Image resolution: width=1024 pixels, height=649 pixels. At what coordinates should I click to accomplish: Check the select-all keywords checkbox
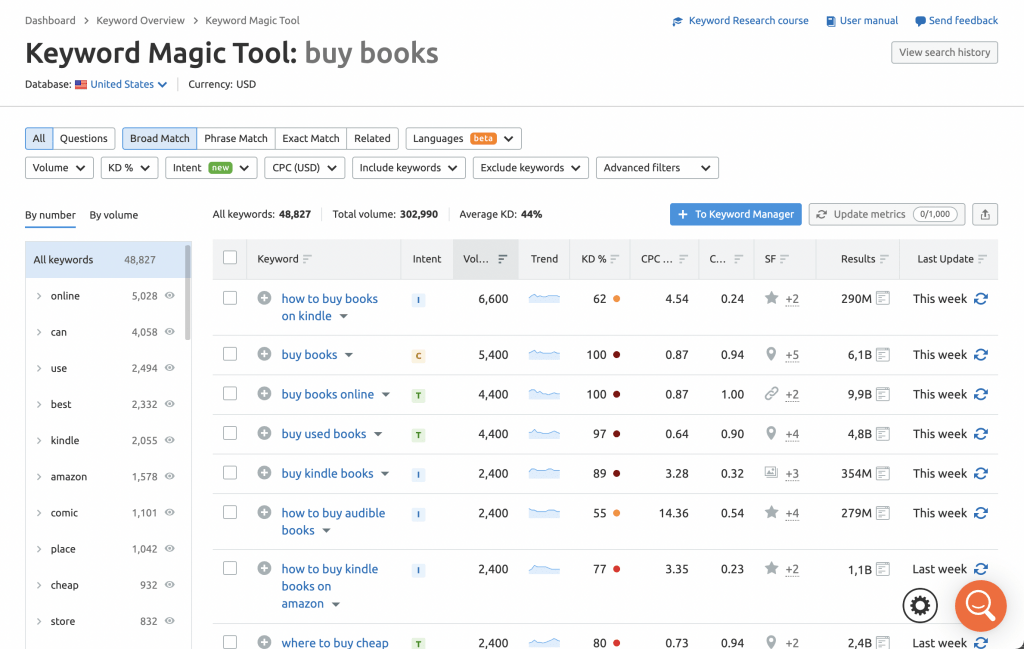coord(230,258)
